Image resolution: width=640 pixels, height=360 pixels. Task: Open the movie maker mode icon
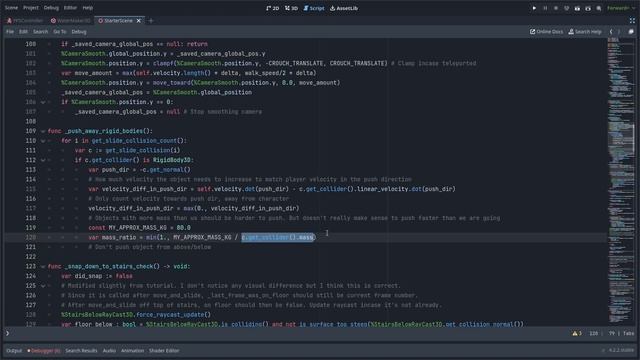[x=599, y=8]
